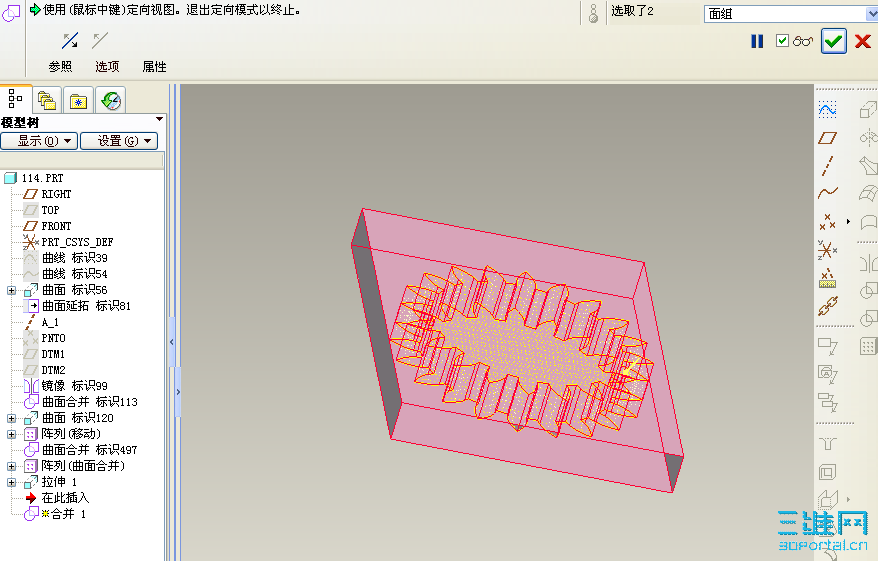The height and width of the screenshot is (561, 878).
Task: Switch to the favorites navigator tab
Action: pos(78,101)
